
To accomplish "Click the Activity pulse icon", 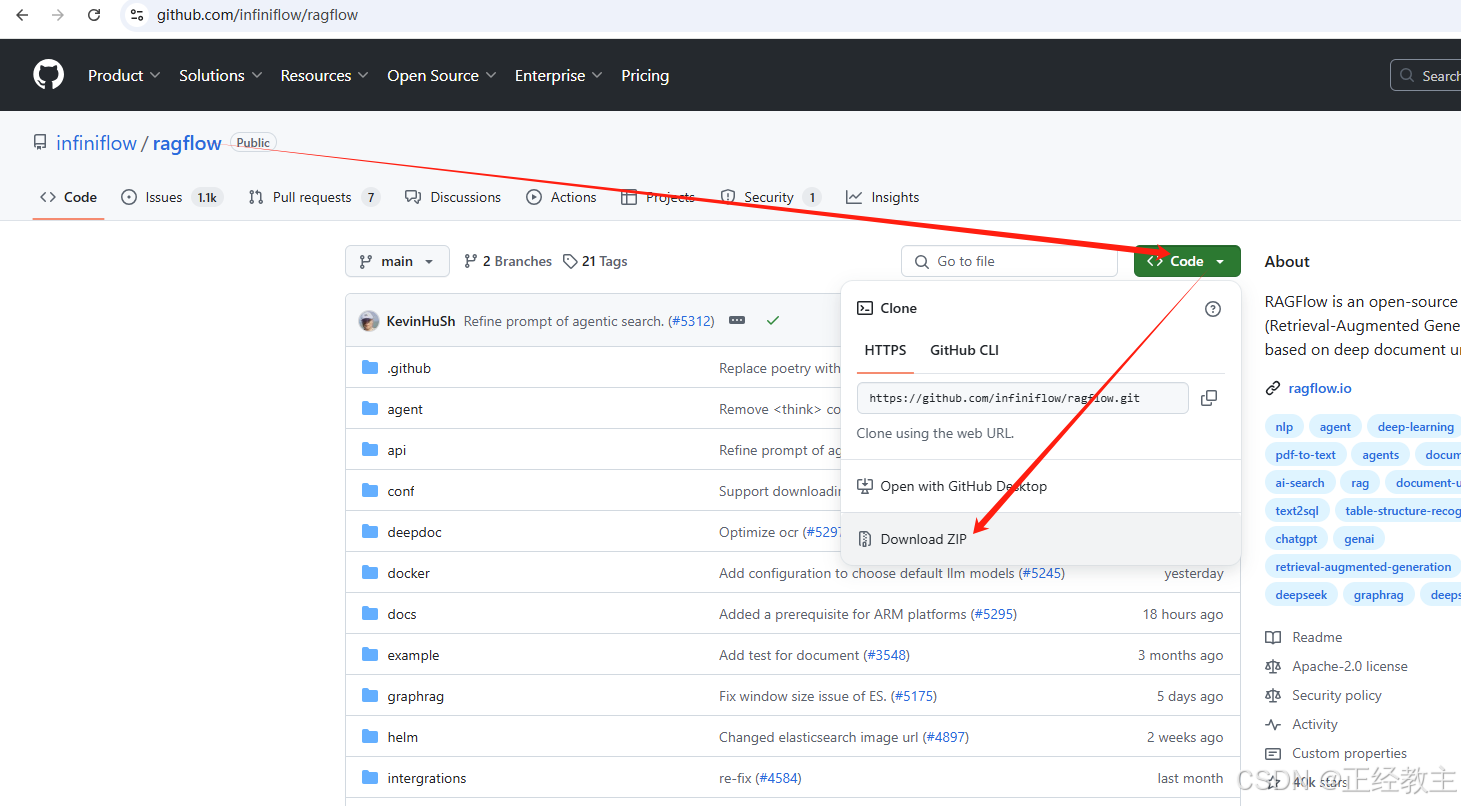I will tap(1273, 725).
